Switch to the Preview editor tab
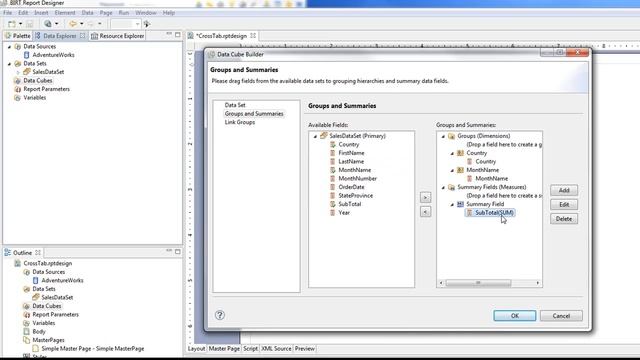The image size is (640, 360). coord(304,349)
